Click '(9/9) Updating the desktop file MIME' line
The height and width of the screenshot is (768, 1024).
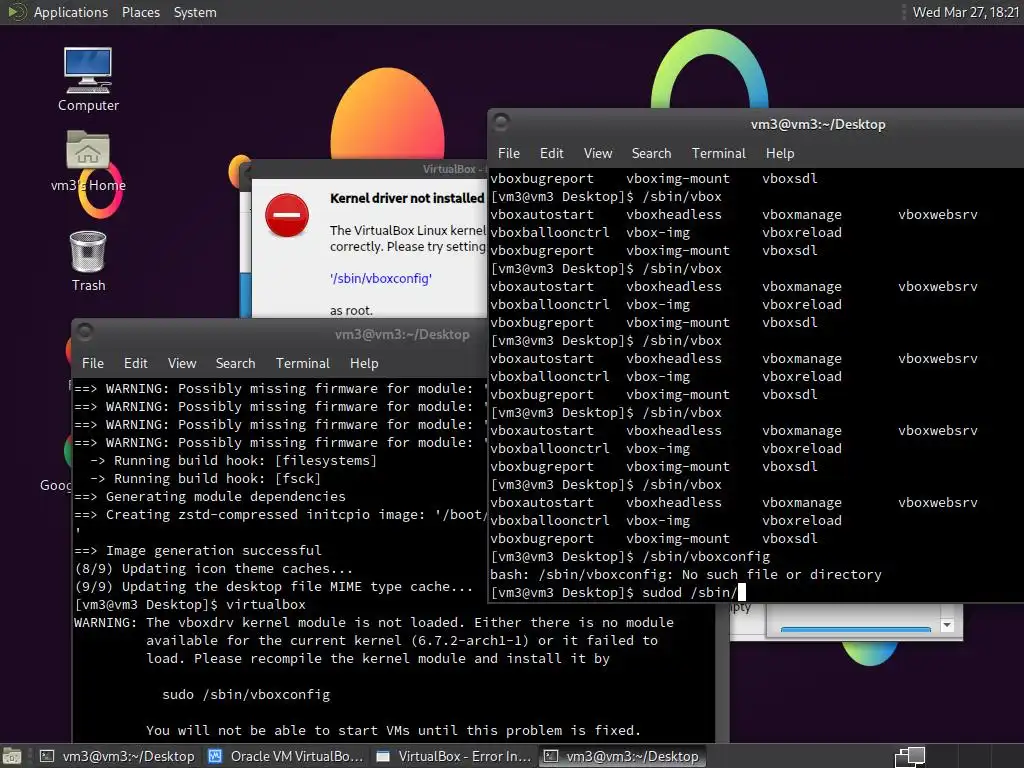pyautogui.click(x=274, y=586)
